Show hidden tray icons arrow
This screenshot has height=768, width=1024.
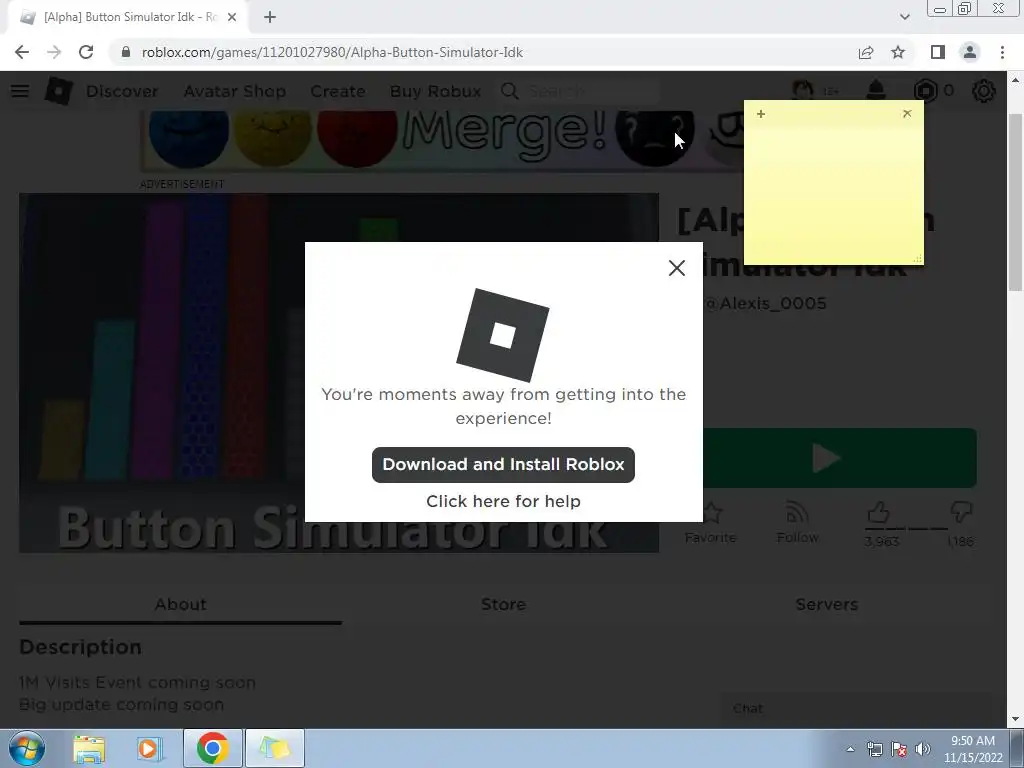(x=850, y=749)
